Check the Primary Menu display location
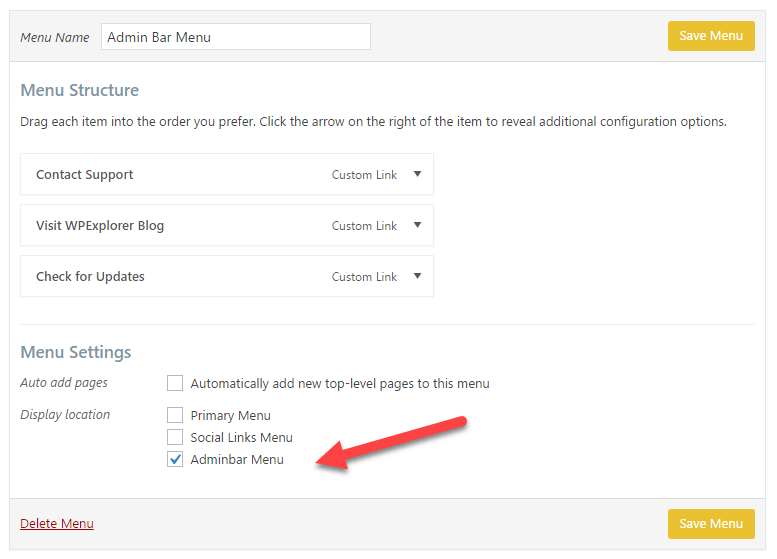This screenshot has height=559, width=777. [175, 415]
